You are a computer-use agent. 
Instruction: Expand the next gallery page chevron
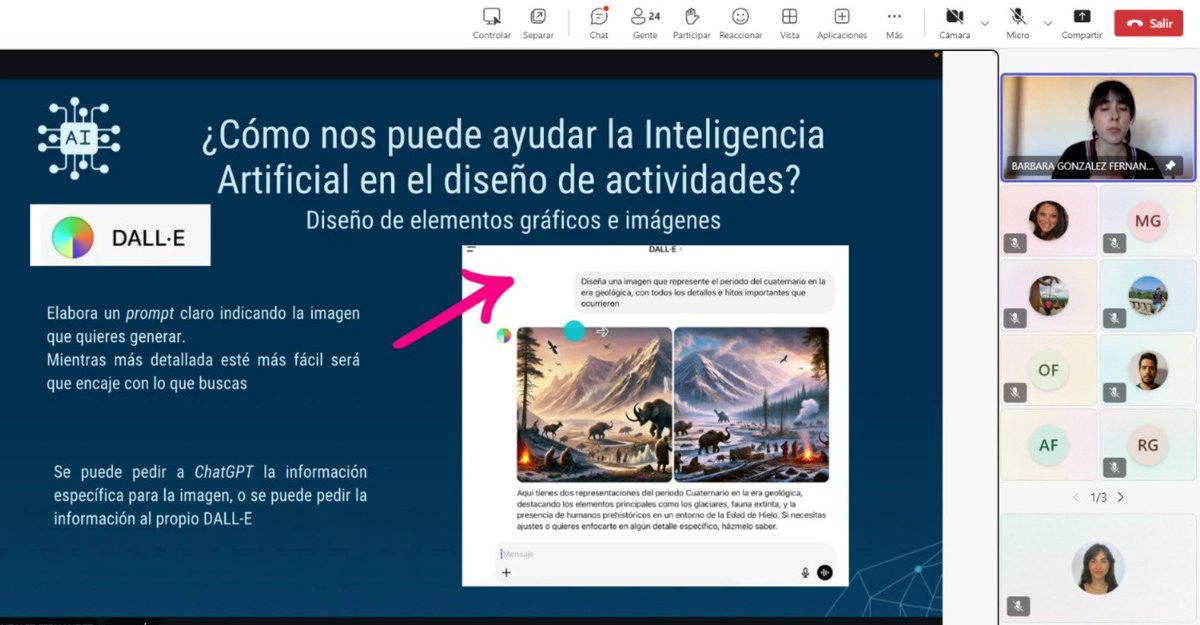(1121, 496)
